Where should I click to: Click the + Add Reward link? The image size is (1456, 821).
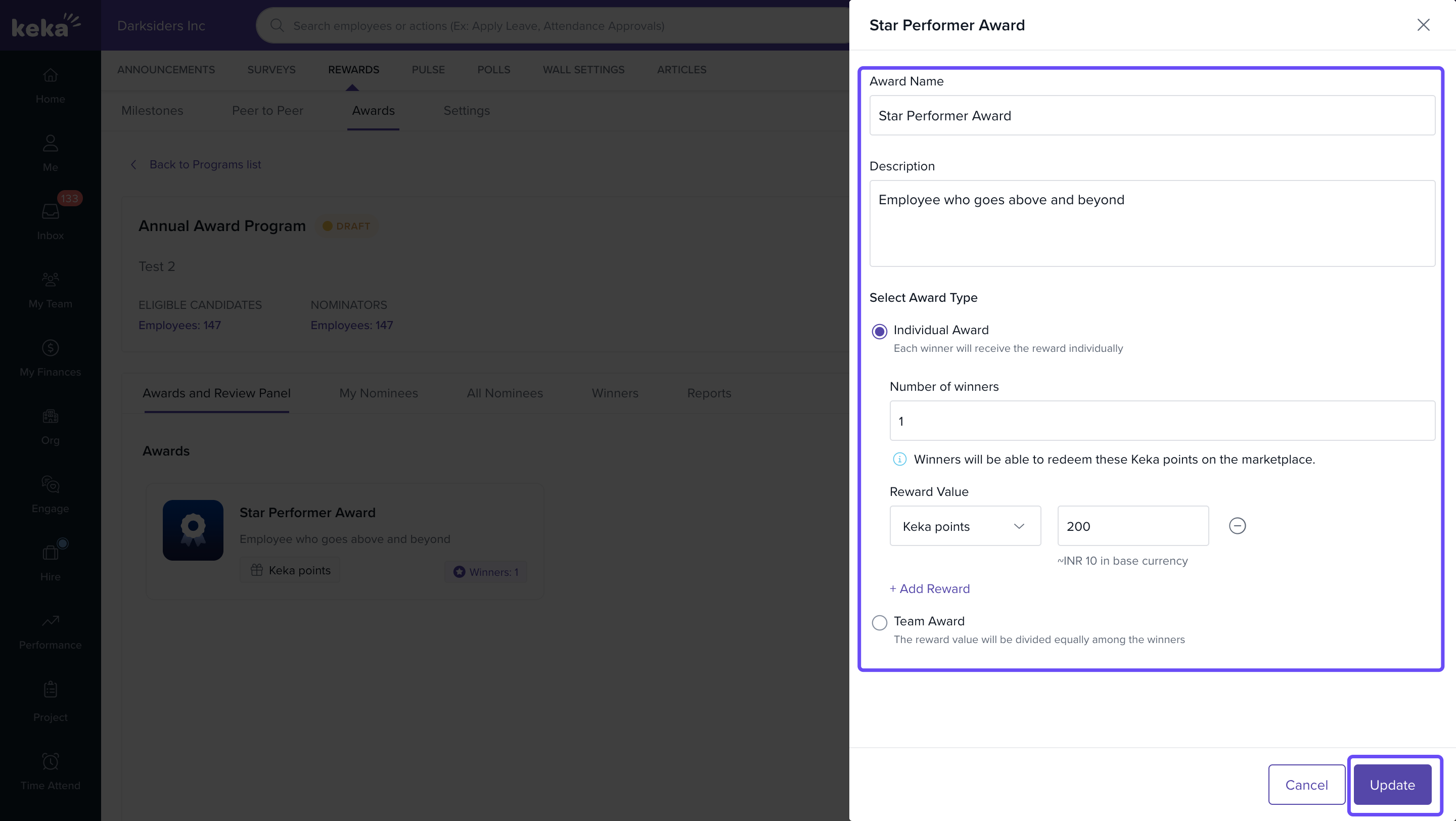[x=929, y=588]
